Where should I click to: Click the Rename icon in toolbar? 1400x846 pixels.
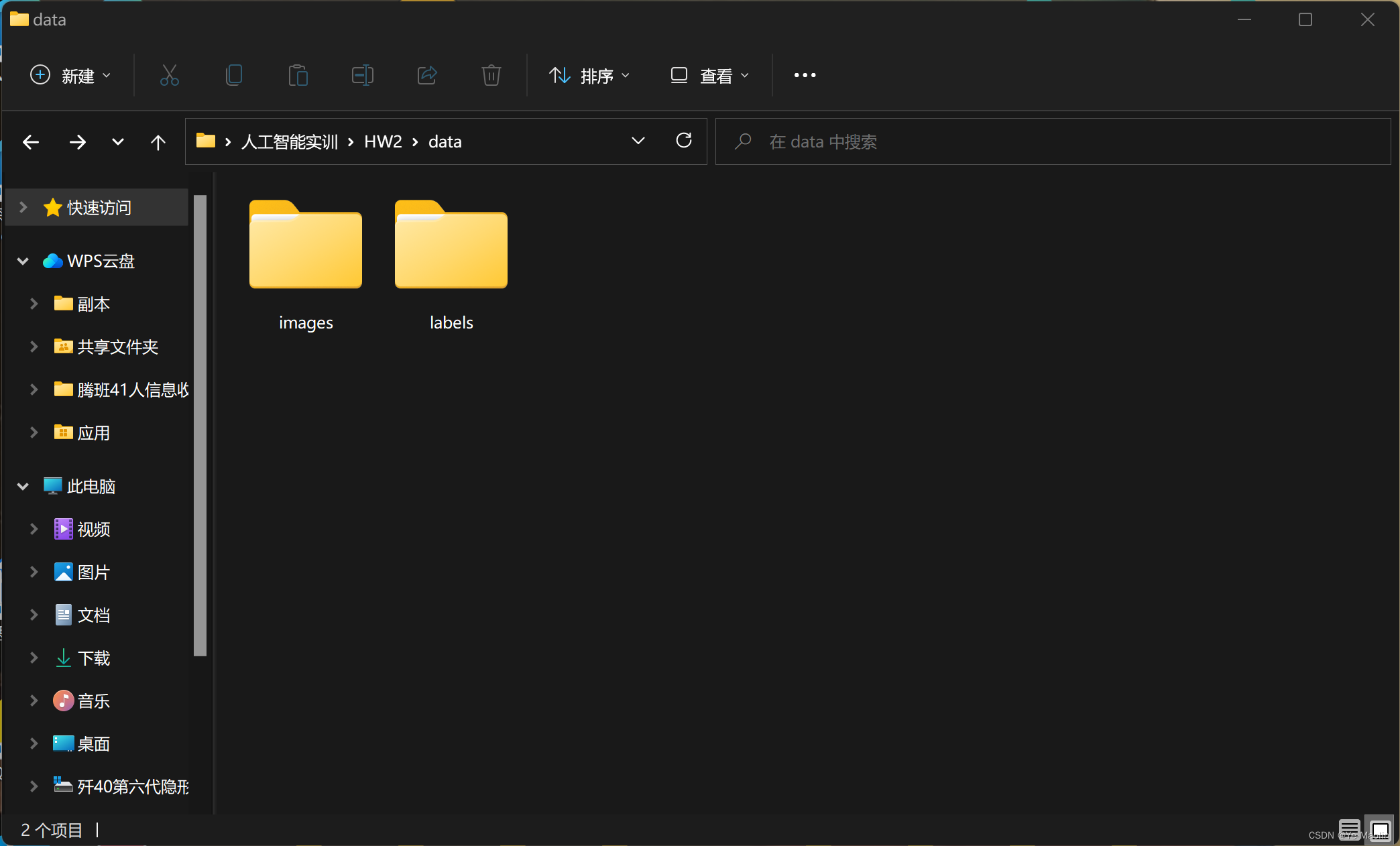(x=362, y=75)
